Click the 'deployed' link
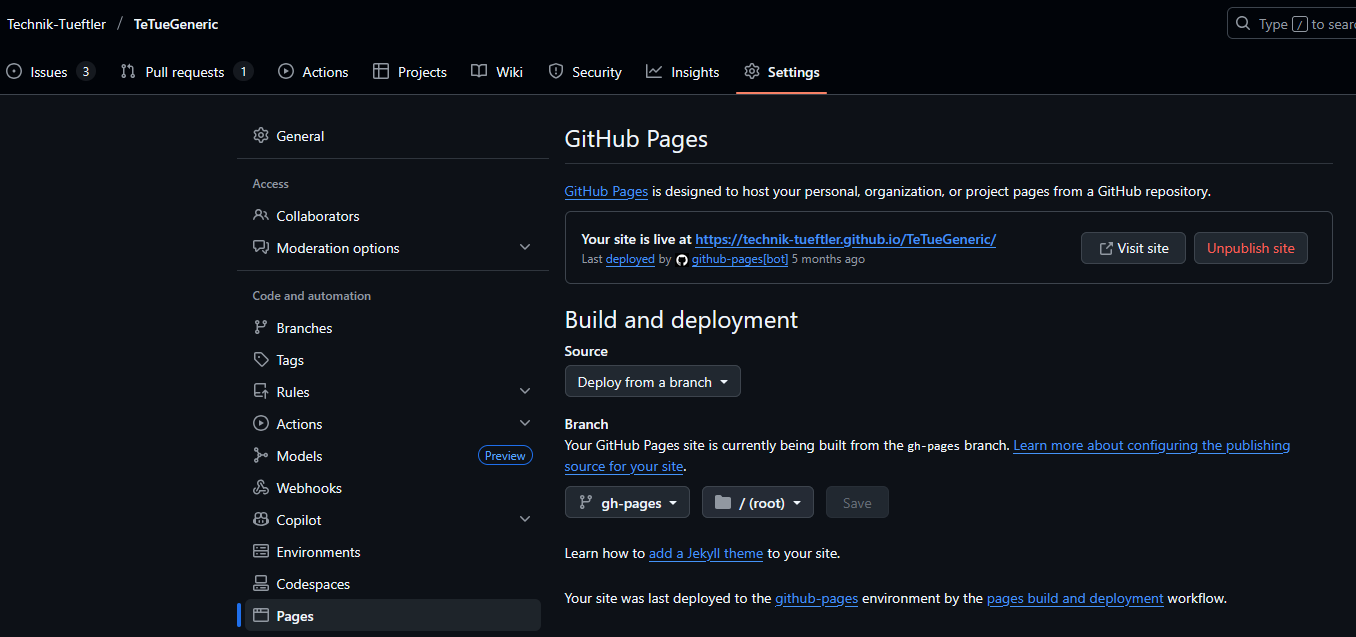Image resolution: width=1356 pixels, height=637 pixels. click(x=630, y=259)
